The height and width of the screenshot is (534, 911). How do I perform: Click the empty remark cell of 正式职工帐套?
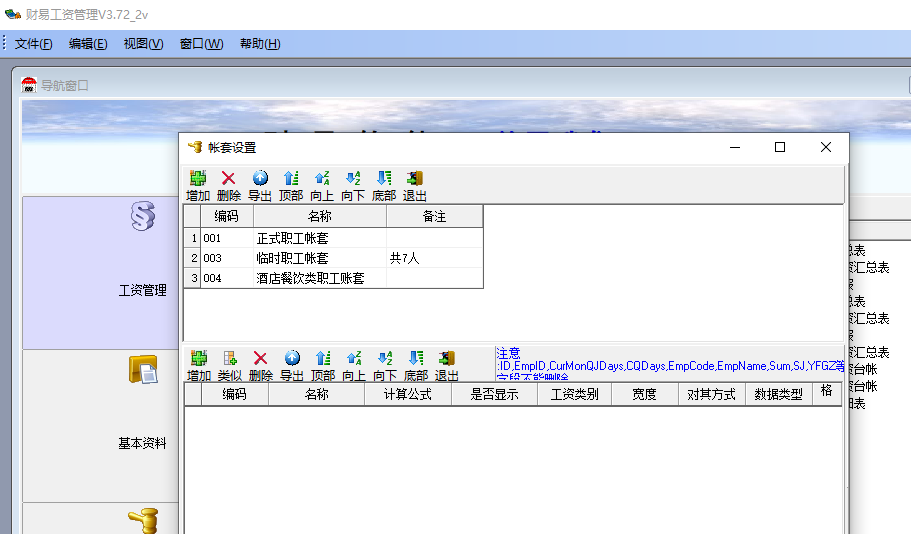(x=434, y=238)
